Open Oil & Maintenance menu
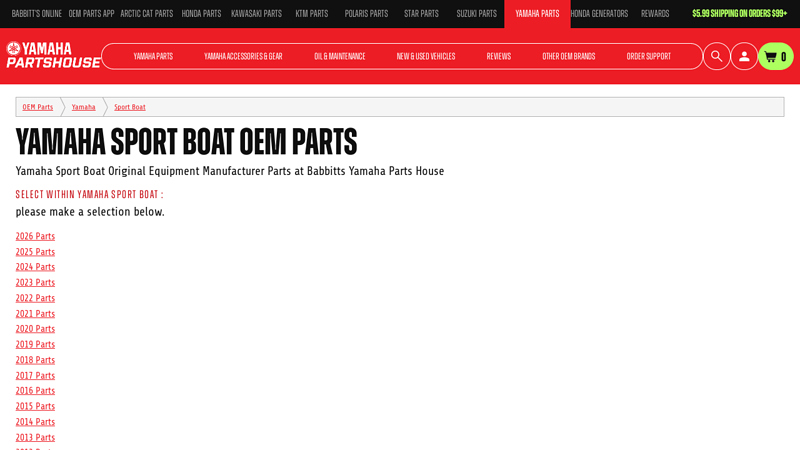Image resolution: width=800 pixels, height=450 pixels. 340,56
